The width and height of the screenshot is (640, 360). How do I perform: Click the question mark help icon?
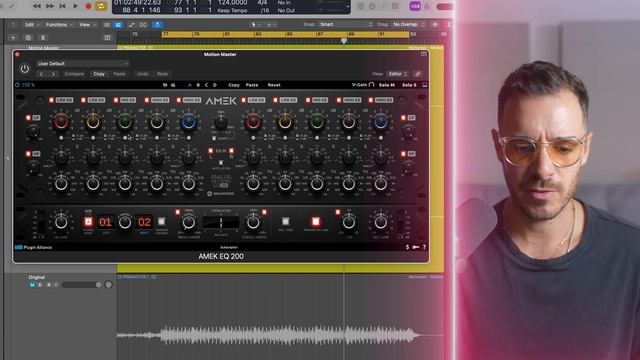(424, 247)
